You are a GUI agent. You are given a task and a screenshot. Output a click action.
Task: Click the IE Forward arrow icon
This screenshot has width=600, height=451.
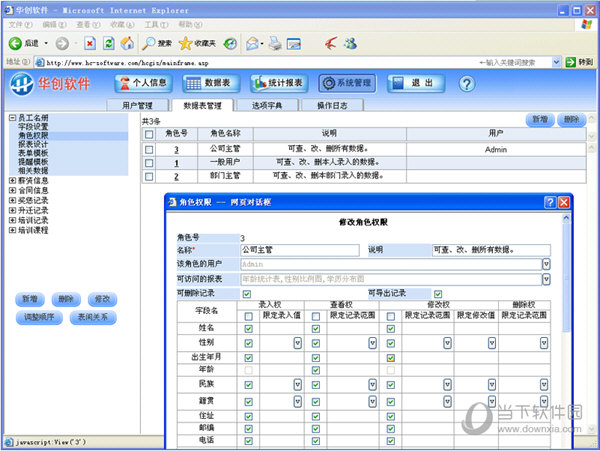(x=62, y=43)
